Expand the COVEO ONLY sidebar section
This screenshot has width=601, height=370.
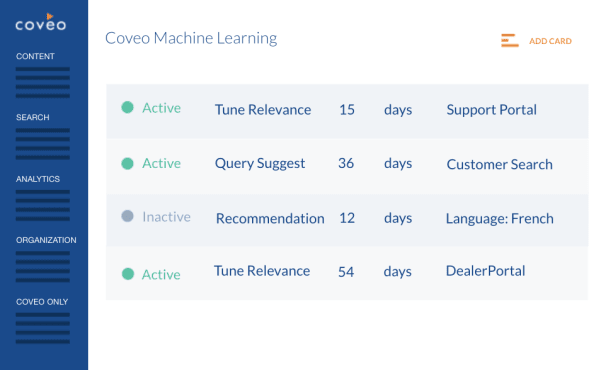[42, 302]
